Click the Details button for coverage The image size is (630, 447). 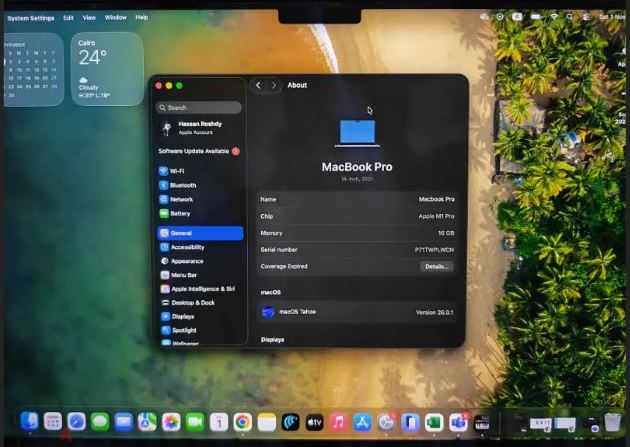coord(436,267)
